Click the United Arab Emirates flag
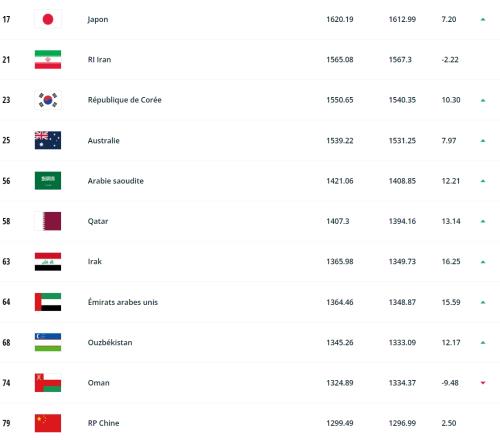Viewport: 500px width, 440px height. tap(48, 302)
